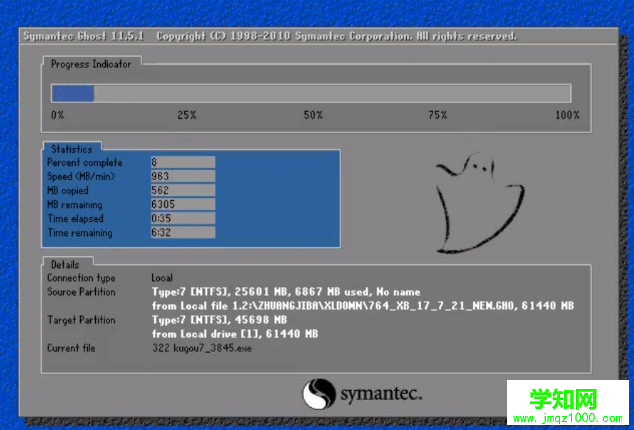Viewport: 634px width, 430px height.
Task: Click the 25% progress label
Action: pyautogui.click(x=187, y=115)
